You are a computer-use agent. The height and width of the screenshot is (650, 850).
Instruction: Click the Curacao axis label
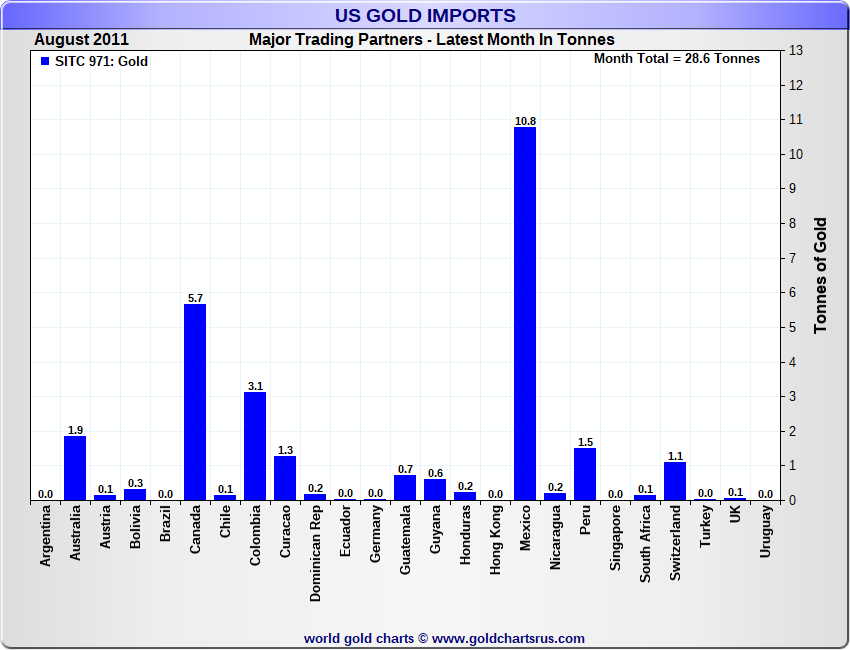(285, 531)
